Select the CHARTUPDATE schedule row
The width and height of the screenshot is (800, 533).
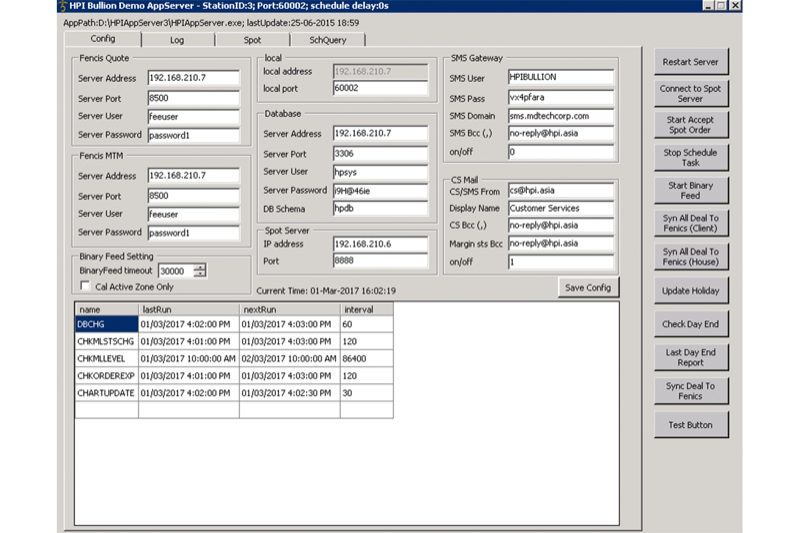pyautogui.click(x=234, y=393)
